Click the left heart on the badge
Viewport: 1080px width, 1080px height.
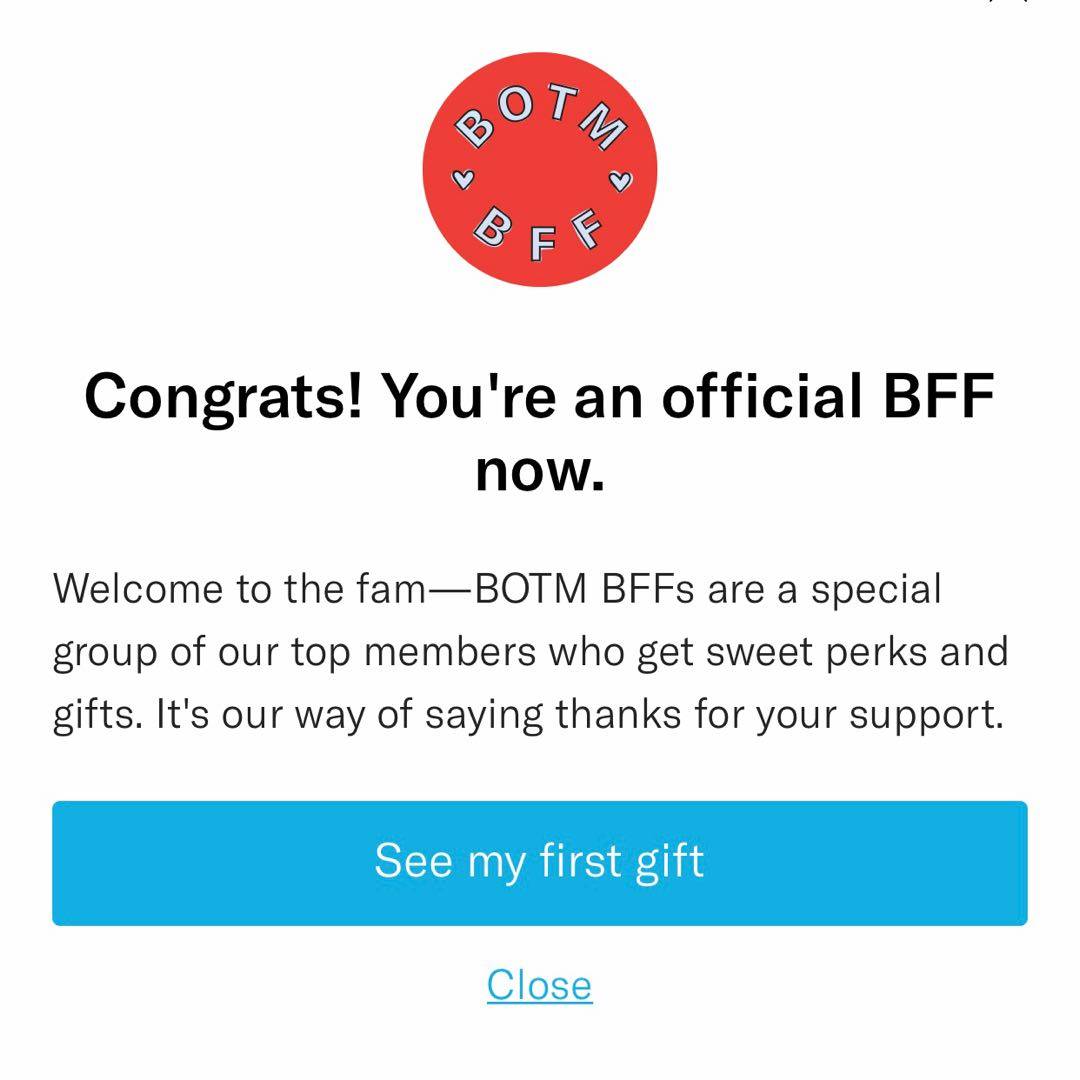pyautogui.click(x=462, y=179)
